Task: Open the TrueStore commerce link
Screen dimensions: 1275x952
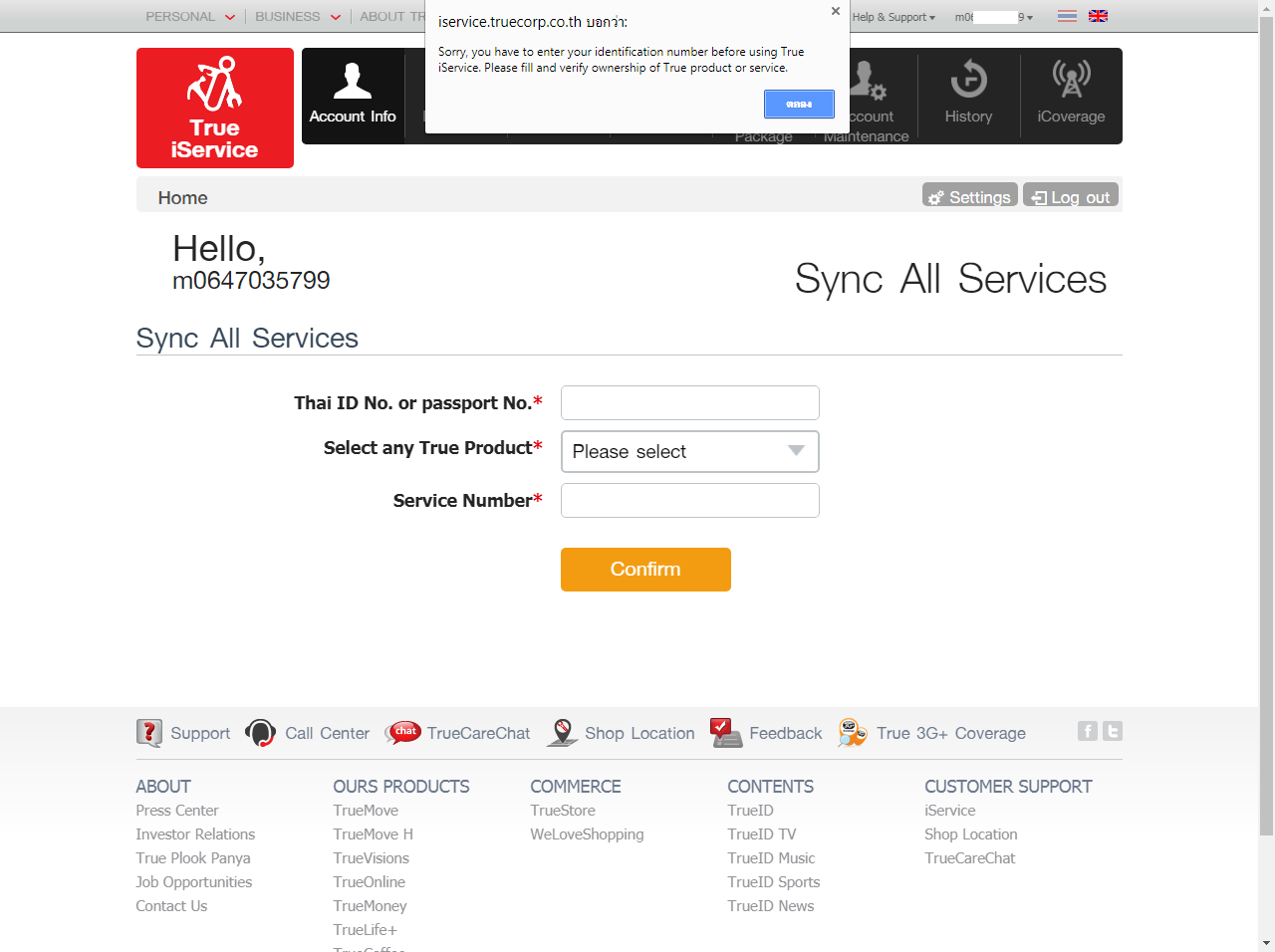Action: [x=563, y=811]
